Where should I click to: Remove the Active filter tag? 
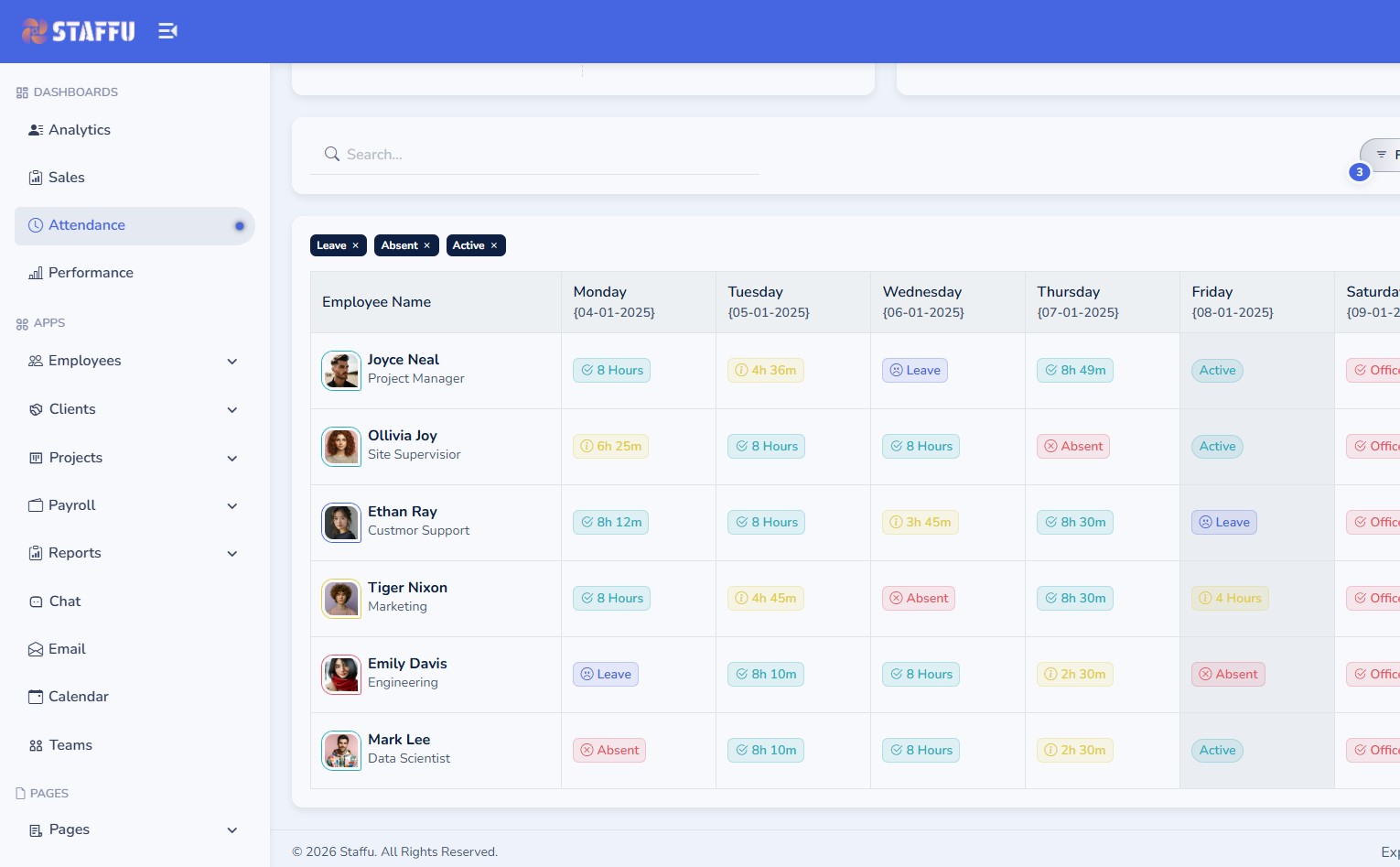[x=494, y=245]
